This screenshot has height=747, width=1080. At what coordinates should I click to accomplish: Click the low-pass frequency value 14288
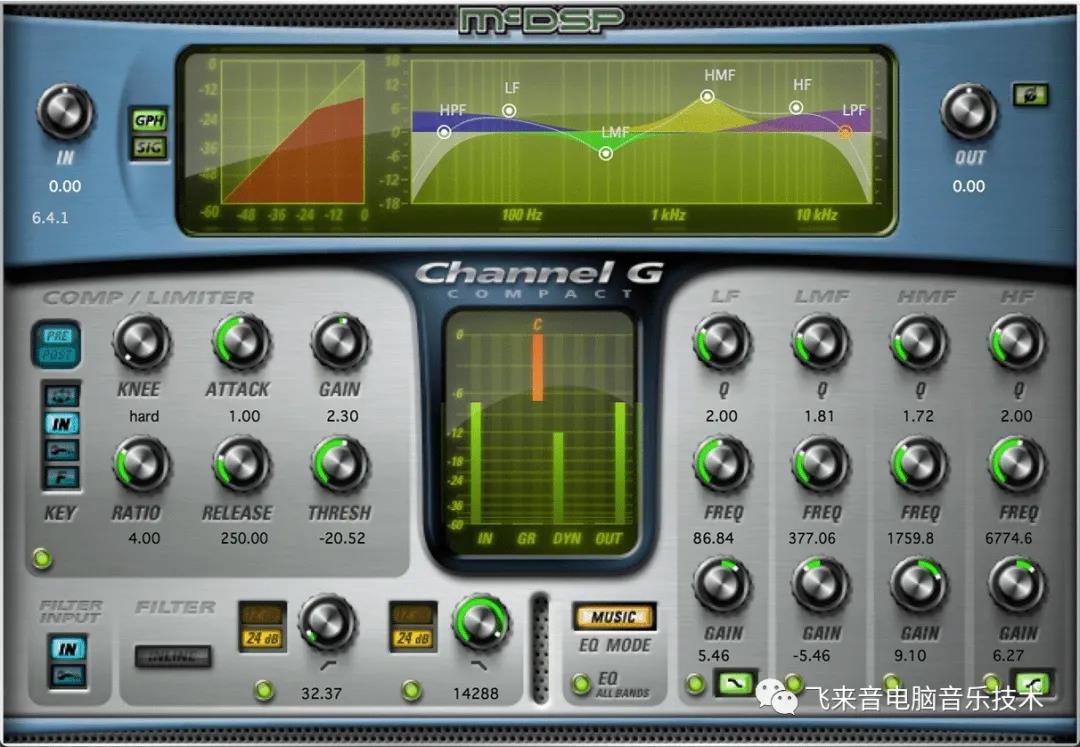click(x=476, y=694)
